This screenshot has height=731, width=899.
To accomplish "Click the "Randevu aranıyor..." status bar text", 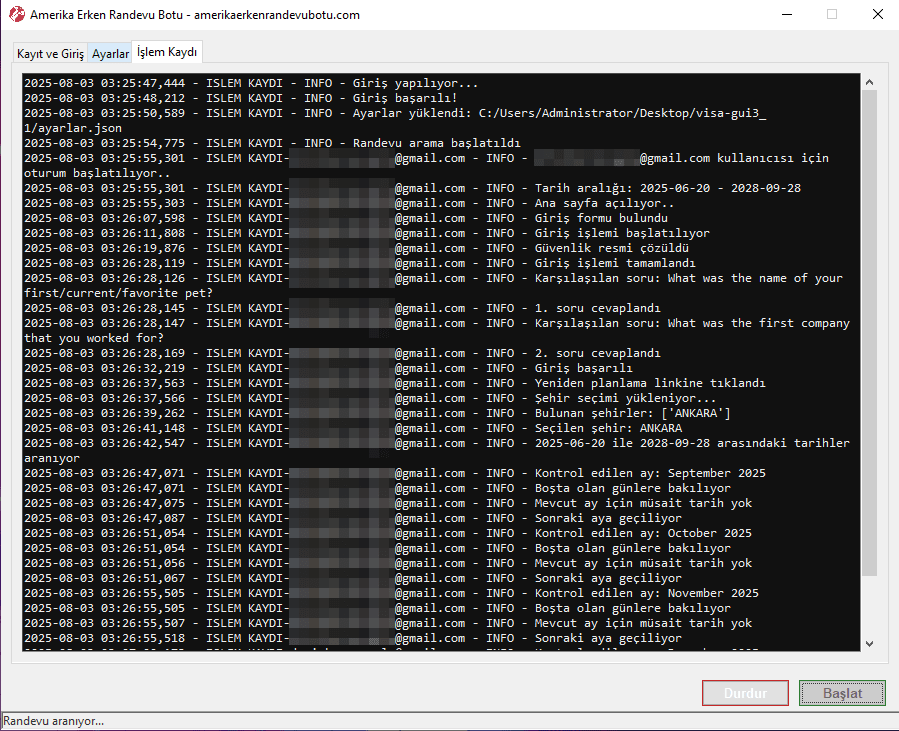I will [53, 721].
